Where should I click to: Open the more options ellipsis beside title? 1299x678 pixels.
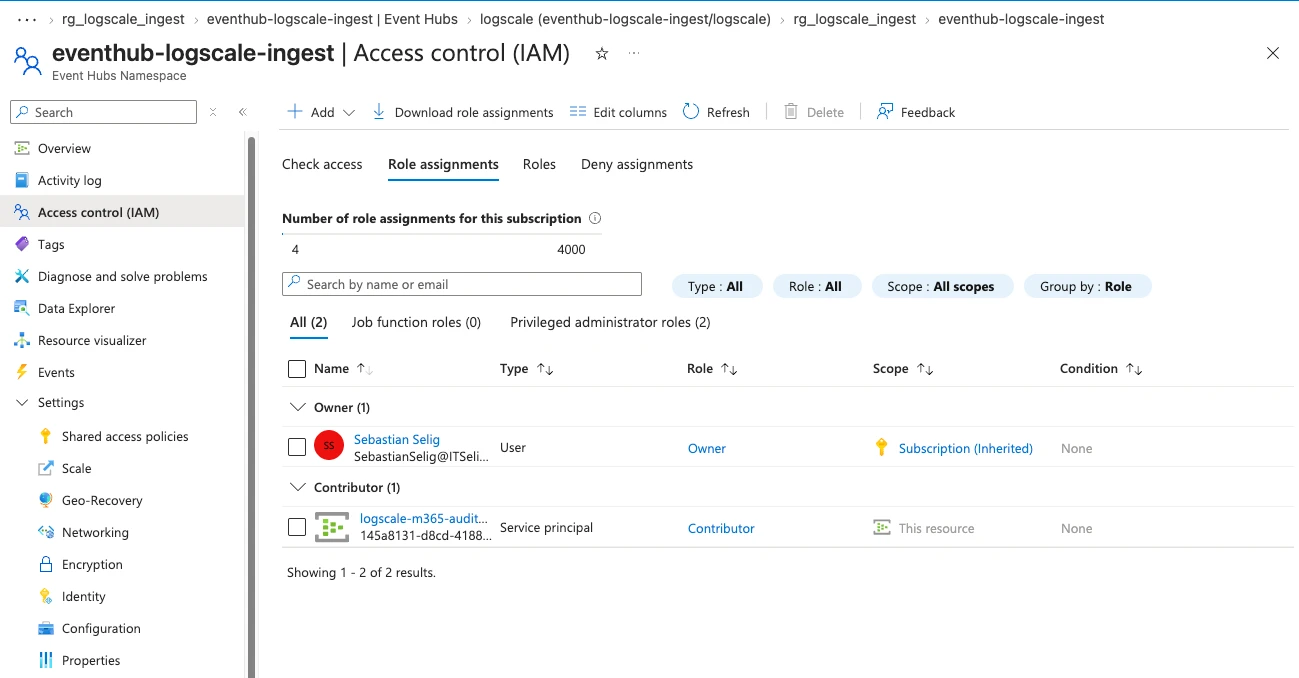[x=634, y=53]
